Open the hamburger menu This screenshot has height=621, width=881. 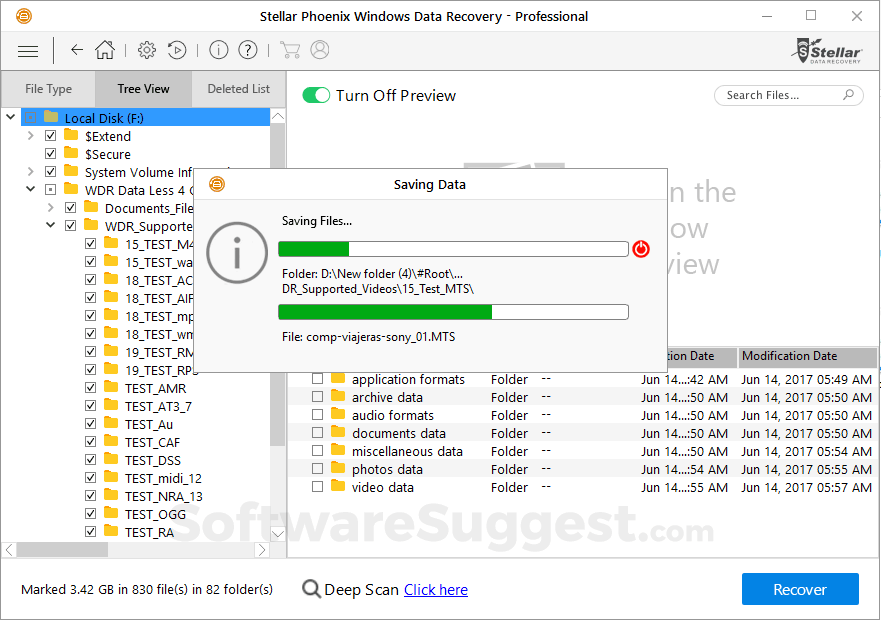[27, 50]
